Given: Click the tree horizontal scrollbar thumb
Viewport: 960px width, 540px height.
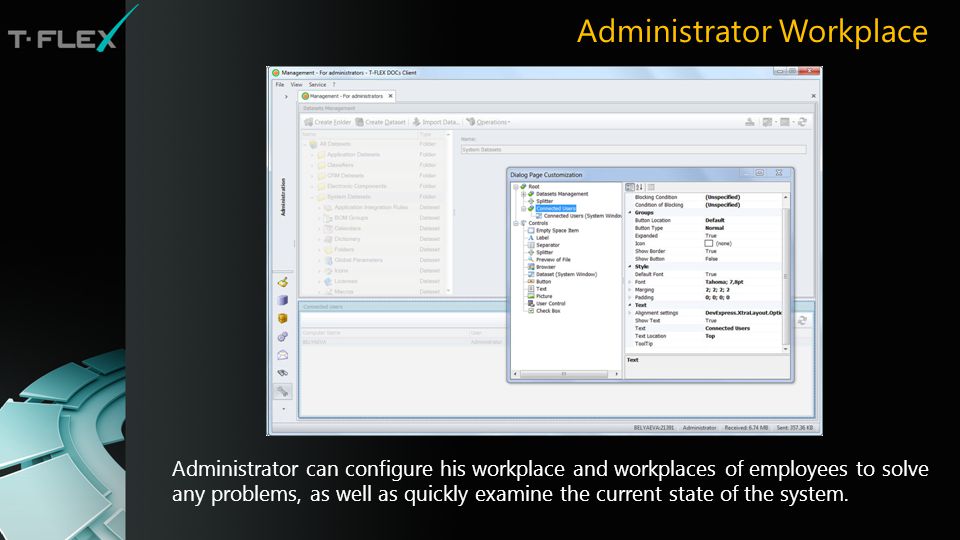Looking at the screenshot, I should tap(563, 373).
